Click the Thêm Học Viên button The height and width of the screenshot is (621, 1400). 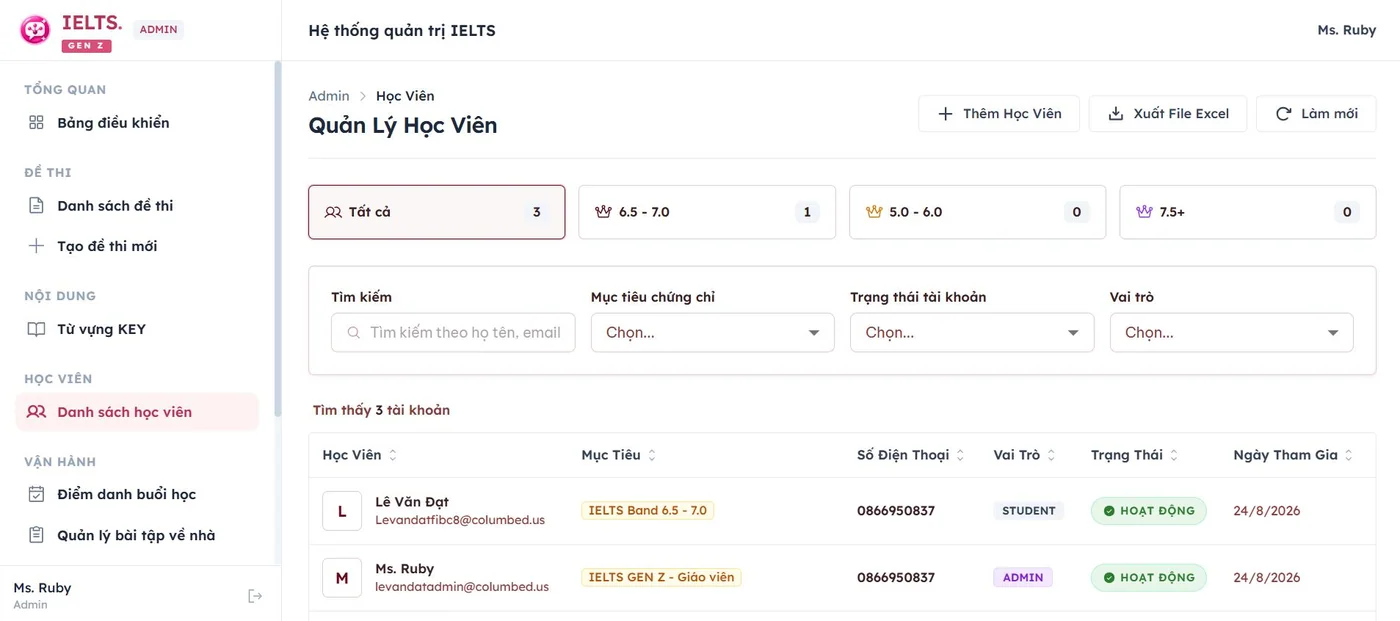point(999,114)
